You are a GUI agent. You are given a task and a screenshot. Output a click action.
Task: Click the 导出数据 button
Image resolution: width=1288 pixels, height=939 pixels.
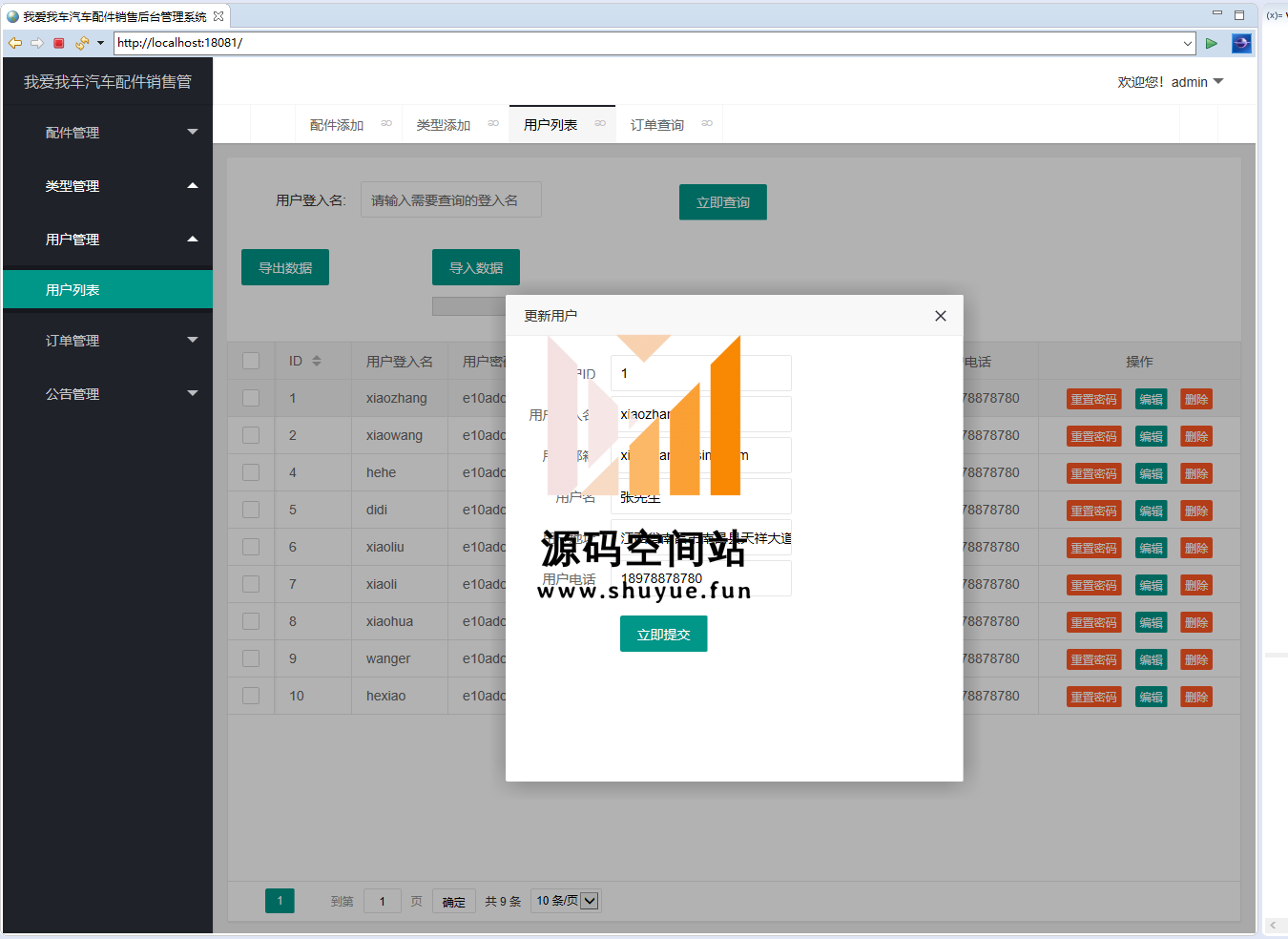point(285,267)
